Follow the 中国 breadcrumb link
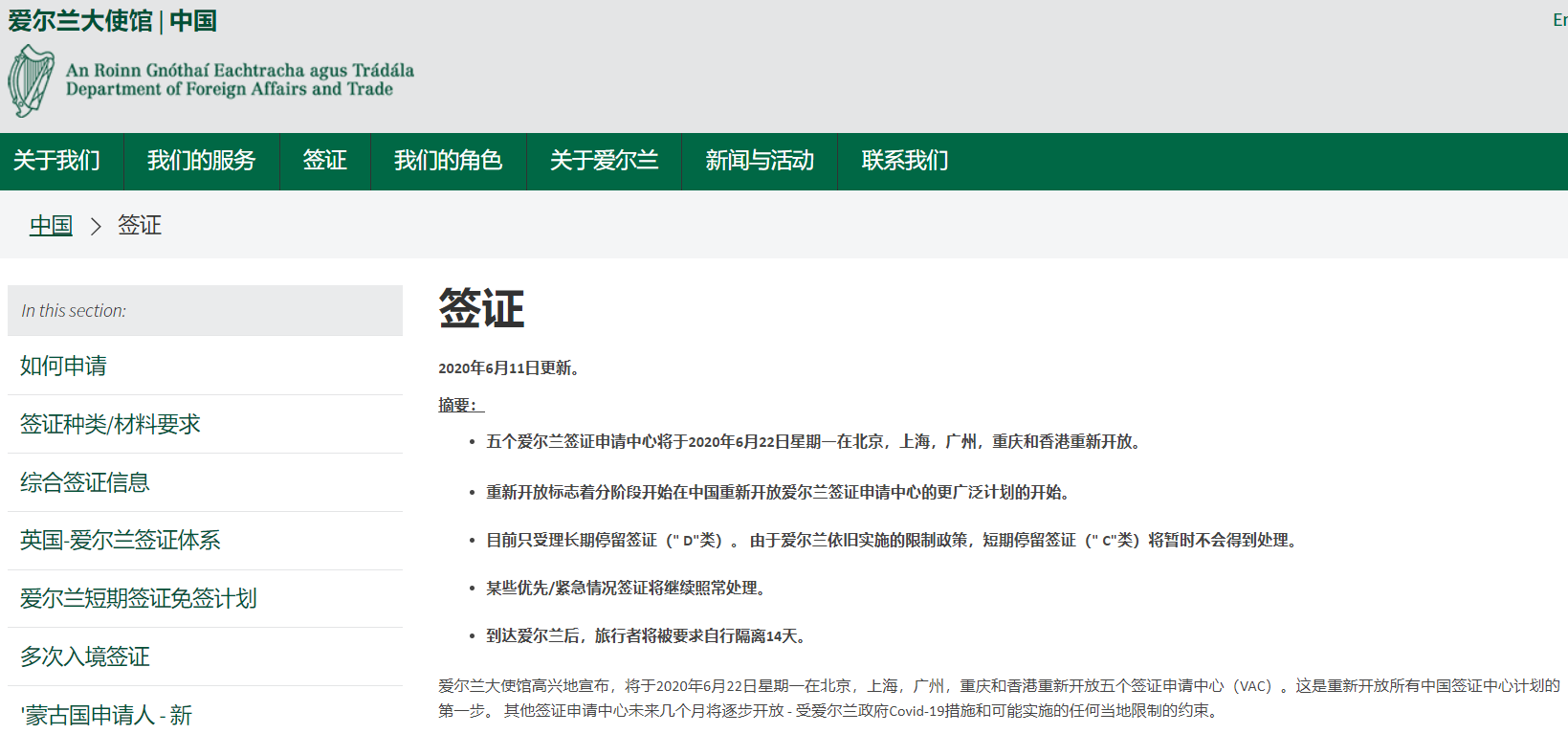This screenshot has width=1568, height=734. pyautogui.click(x=51, y=226)
